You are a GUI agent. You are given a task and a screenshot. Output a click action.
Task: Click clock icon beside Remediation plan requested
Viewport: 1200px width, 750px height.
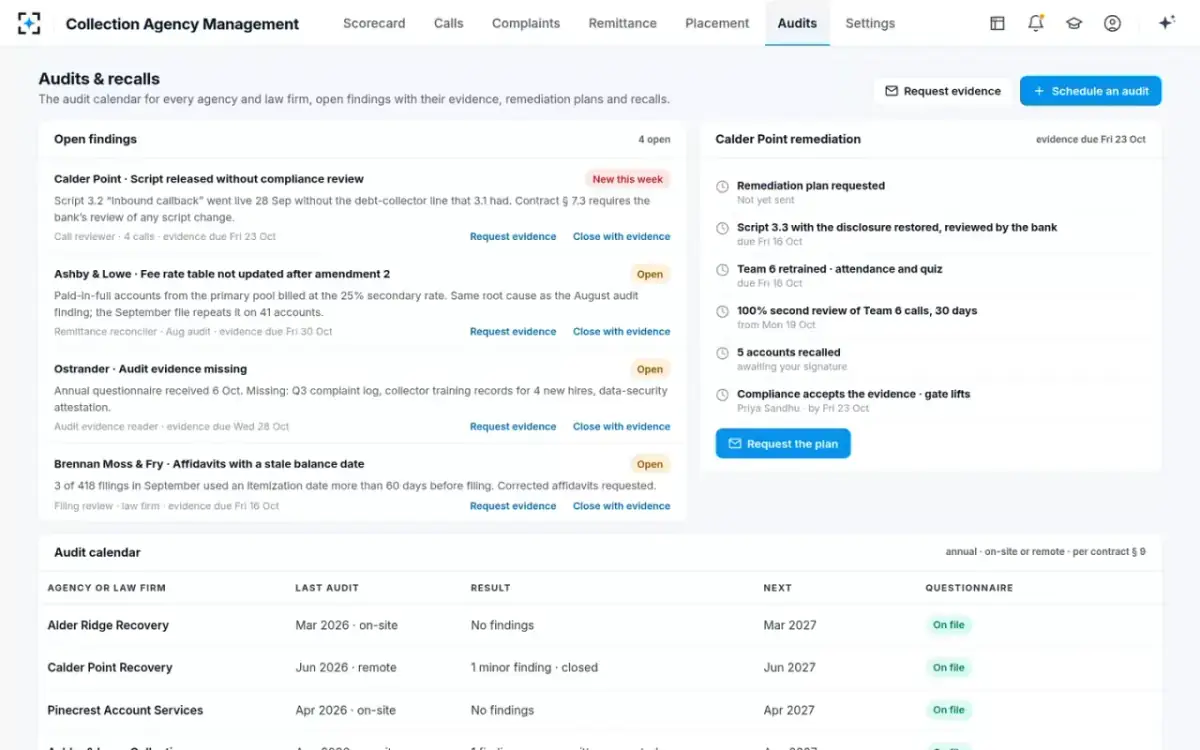coord(723,186)
